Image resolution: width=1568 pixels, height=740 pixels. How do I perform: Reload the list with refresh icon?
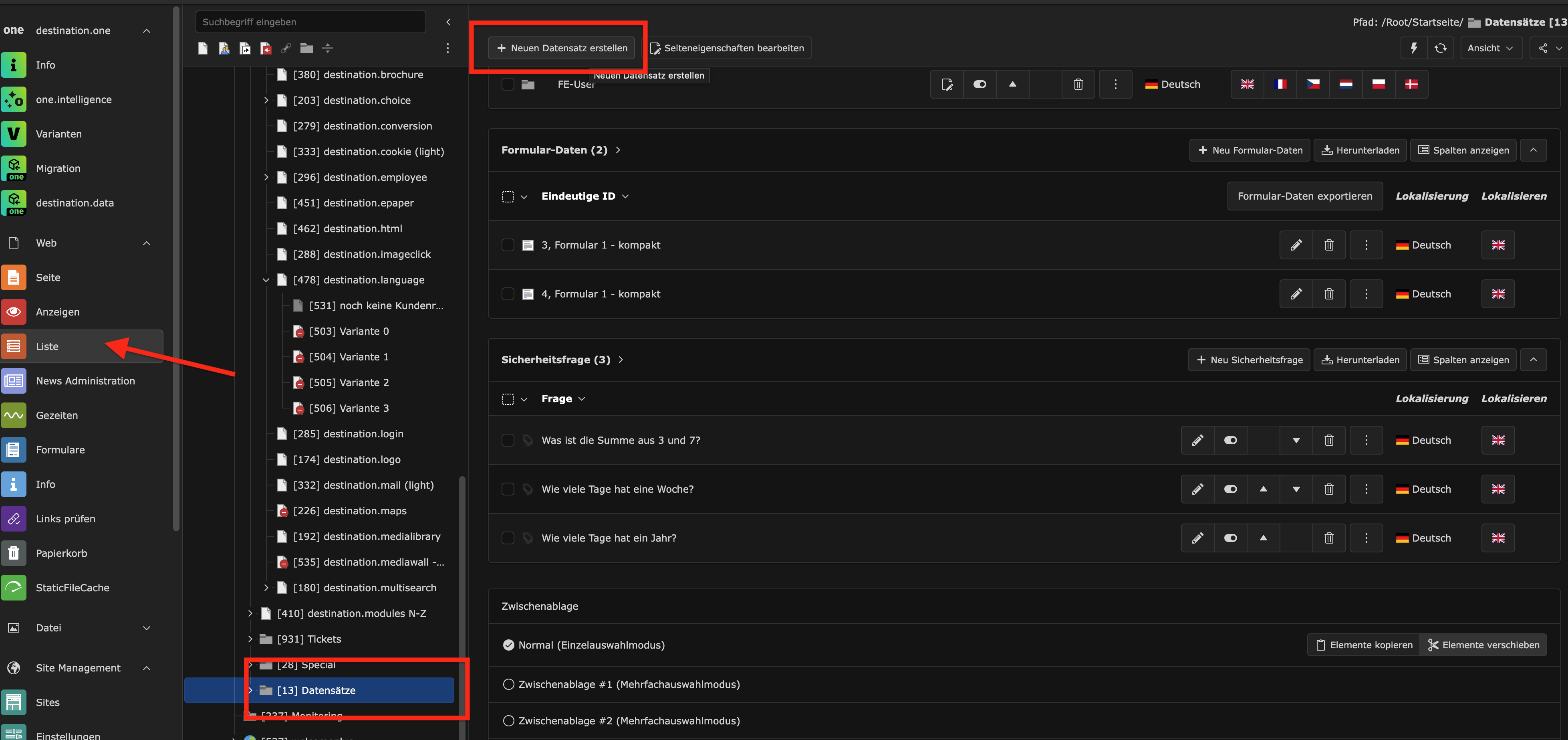coord(1440,48)
